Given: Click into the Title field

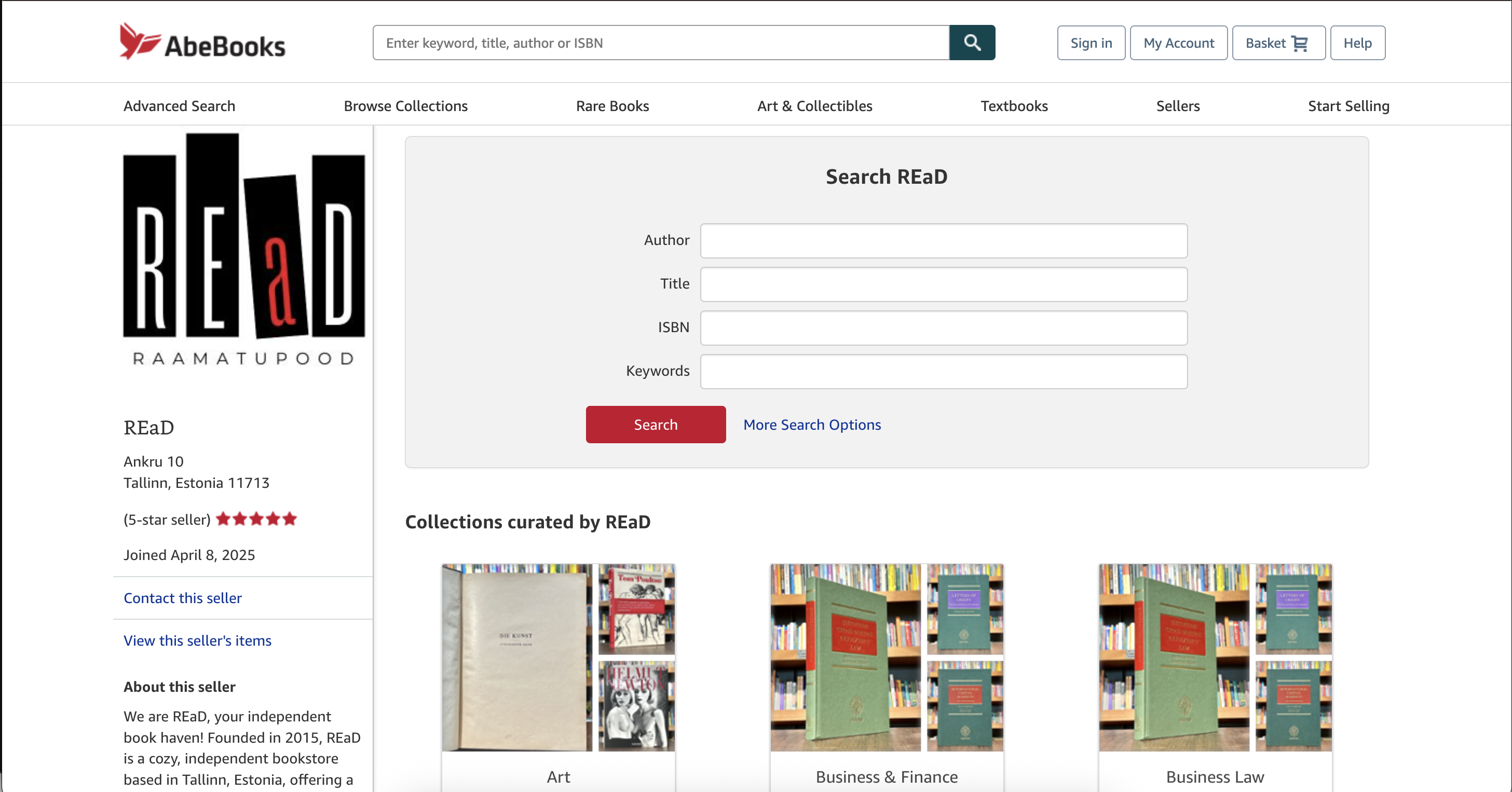Looking at the screenshot, I should (x=943, y=284).
